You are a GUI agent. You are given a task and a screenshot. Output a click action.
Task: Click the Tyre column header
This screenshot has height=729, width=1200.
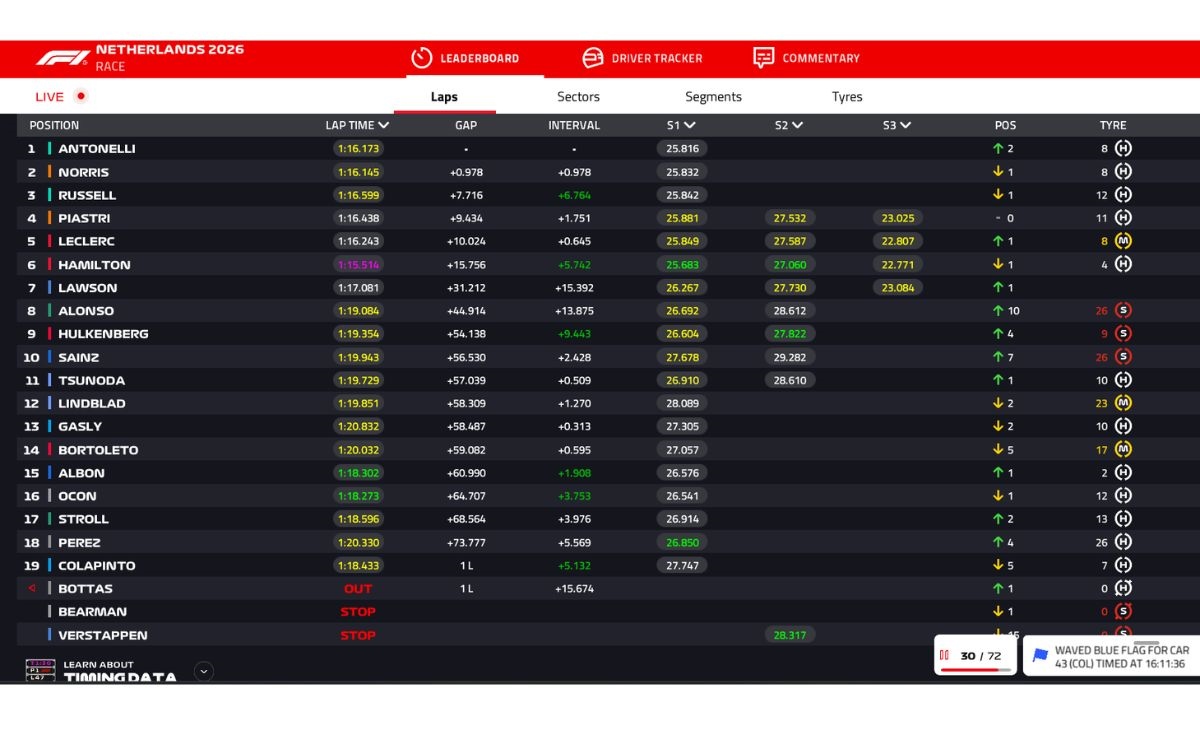coord(1113,126)
